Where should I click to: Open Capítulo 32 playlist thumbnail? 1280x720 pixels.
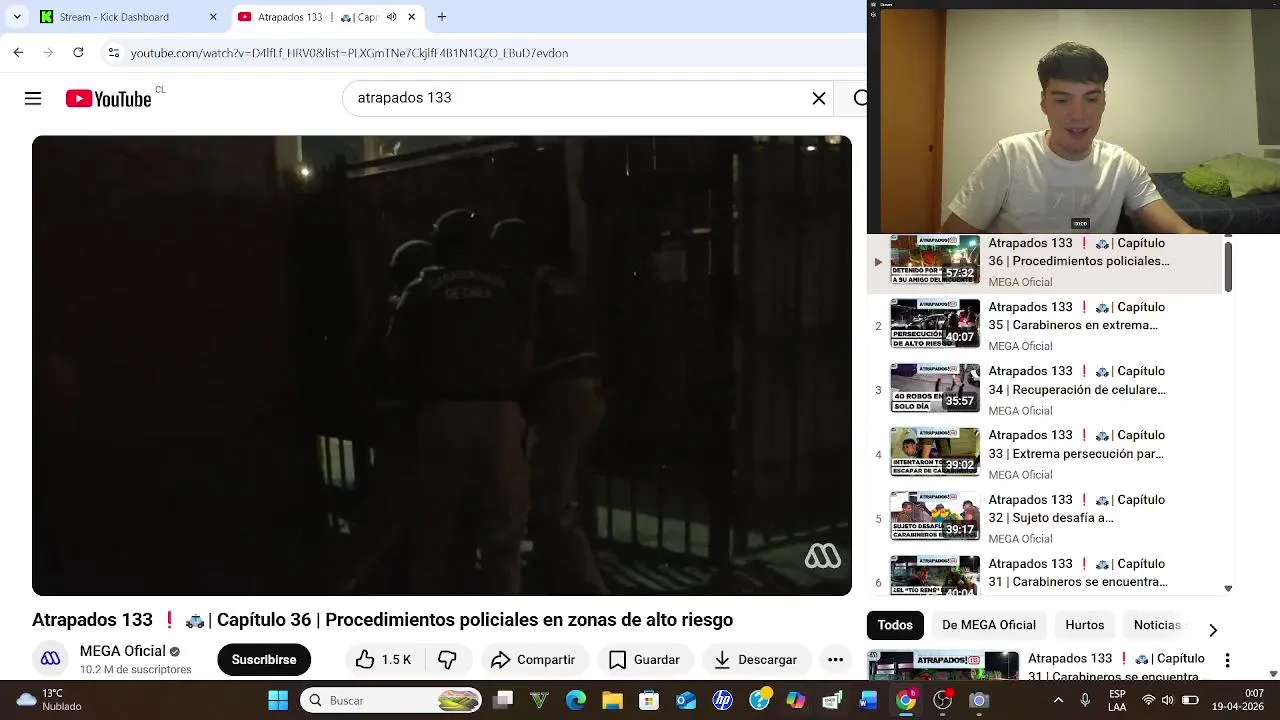tap(935, 515)
